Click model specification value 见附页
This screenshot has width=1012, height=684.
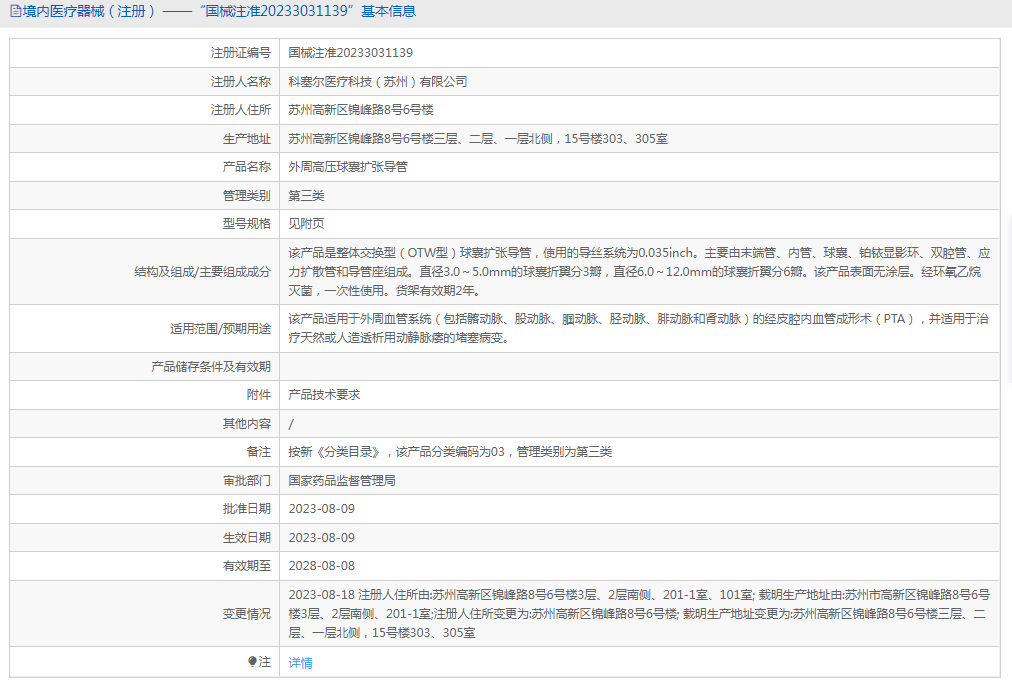(306, 223)
